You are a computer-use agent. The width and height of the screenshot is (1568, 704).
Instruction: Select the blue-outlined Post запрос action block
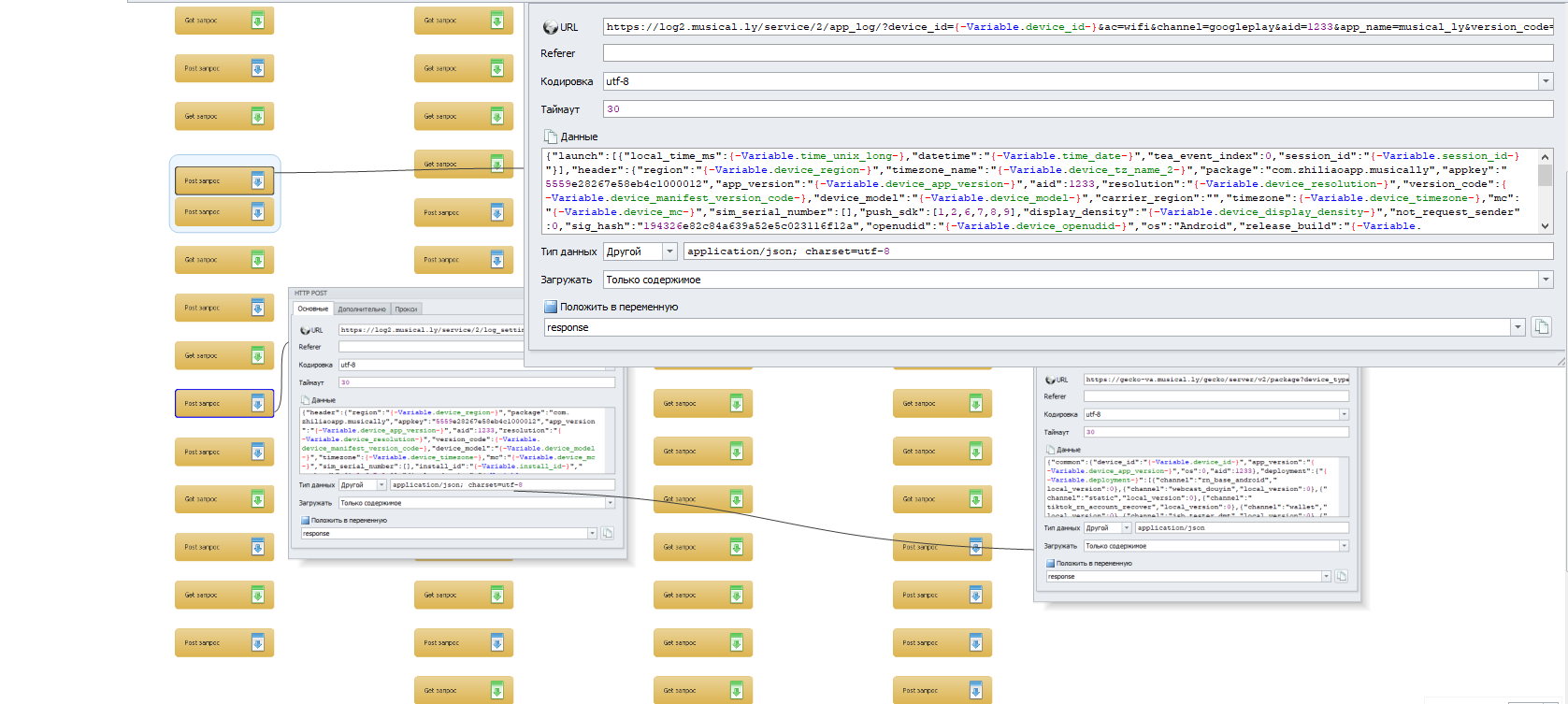213,404
